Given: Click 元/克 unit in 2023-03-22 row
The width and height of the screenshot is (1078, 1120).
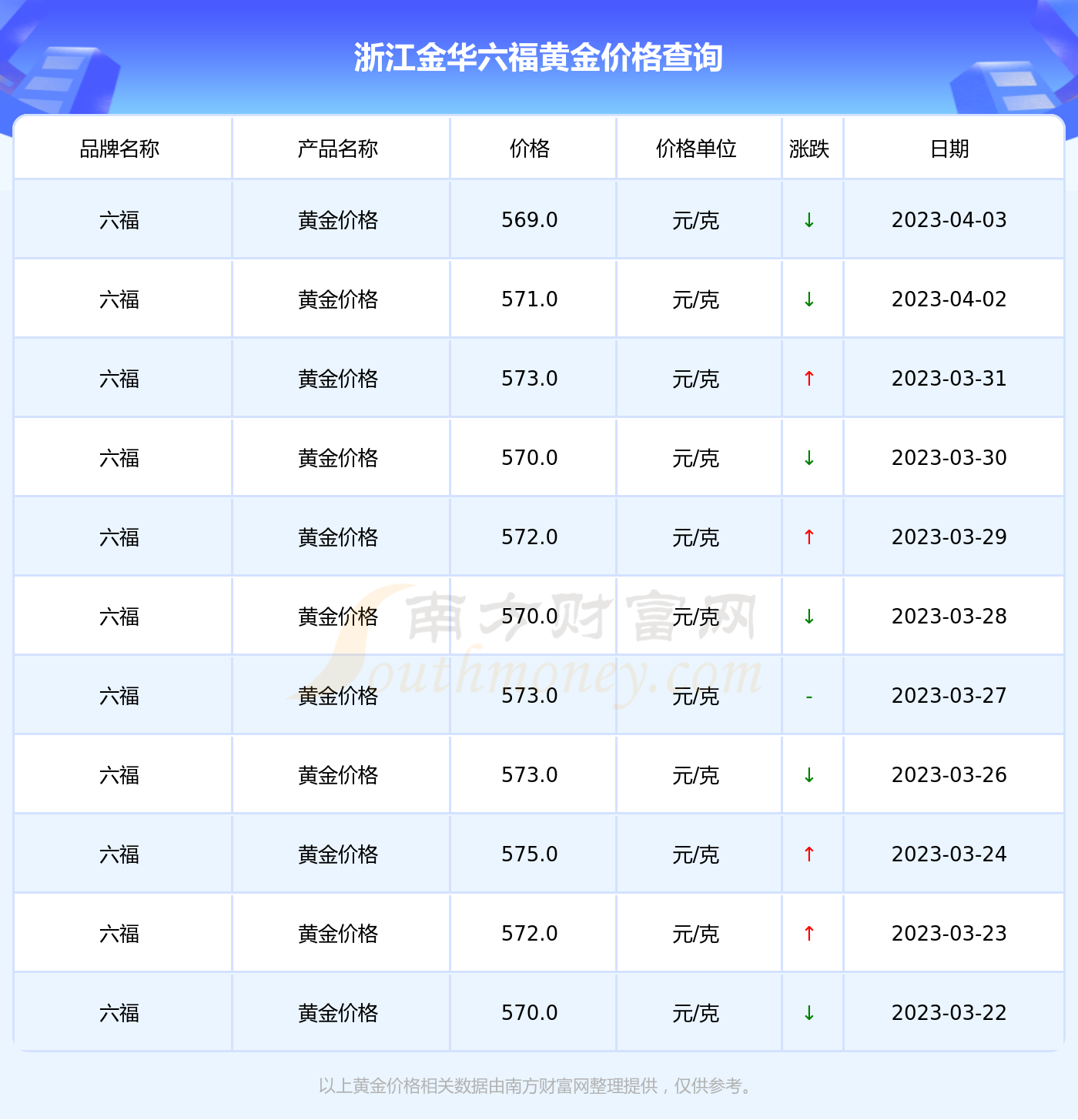Looking at the screenshot, I should [696, 1014].
